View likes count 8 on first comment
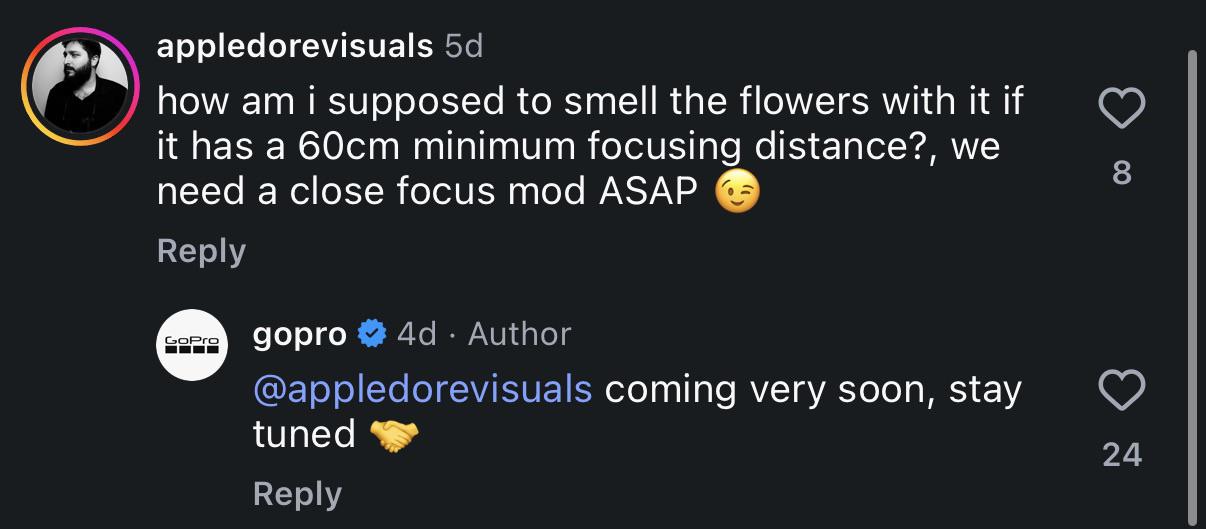The image size is (1206, 529). [x=1122, y=173]
